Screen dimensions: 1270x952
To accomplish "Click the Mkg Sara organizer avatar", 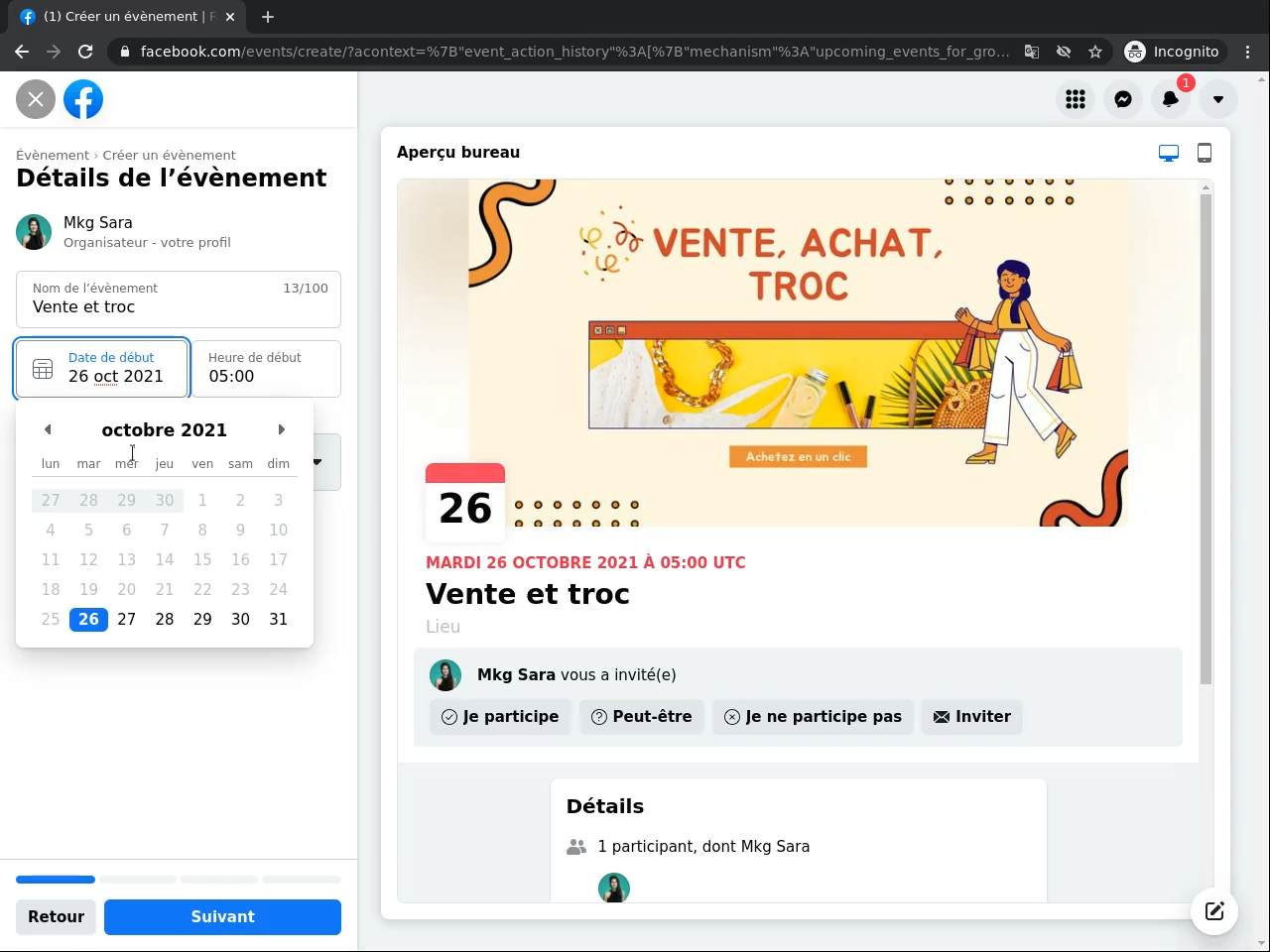I will coord(34,232).
